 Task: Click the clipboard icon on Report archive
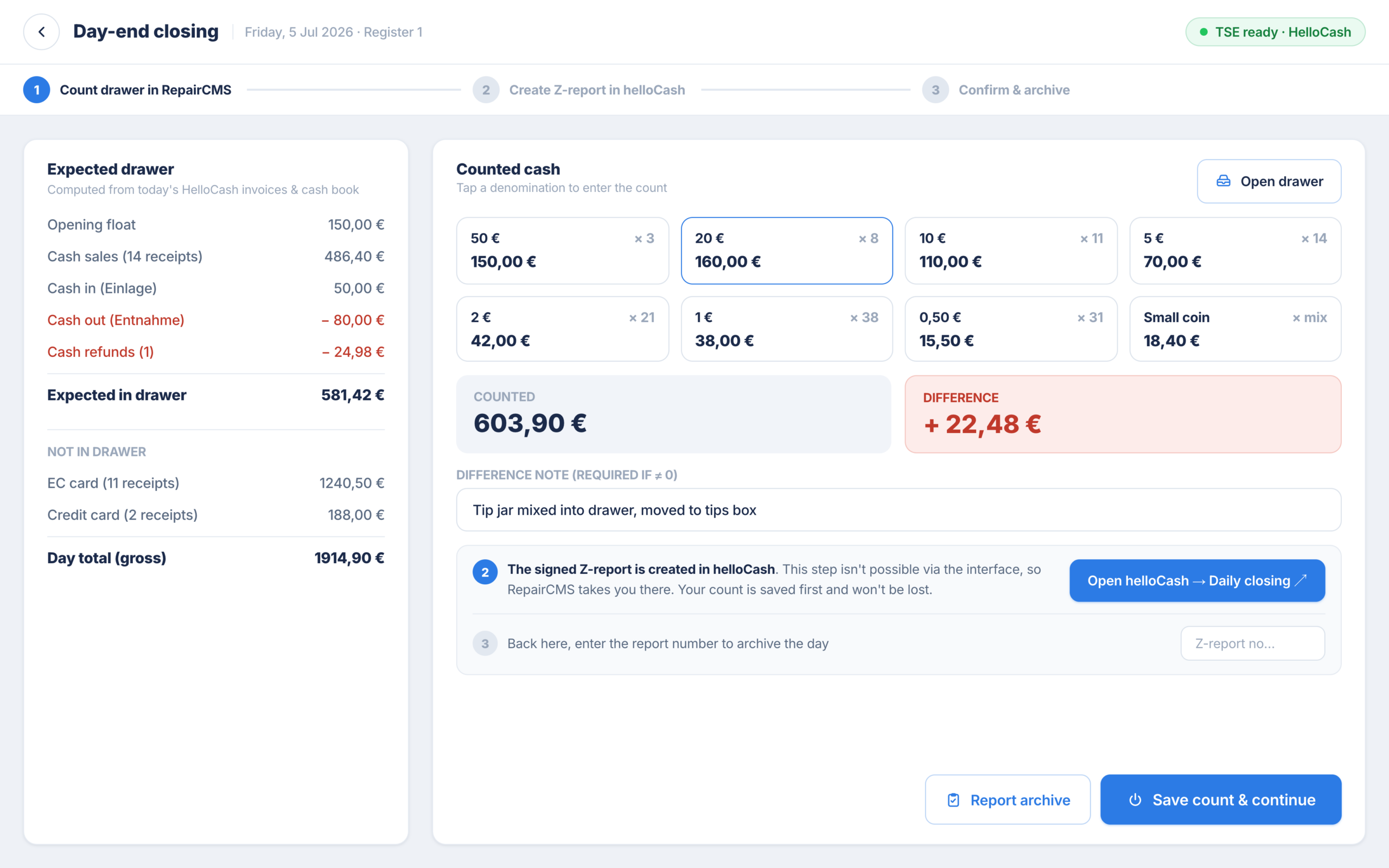[953, 800]
